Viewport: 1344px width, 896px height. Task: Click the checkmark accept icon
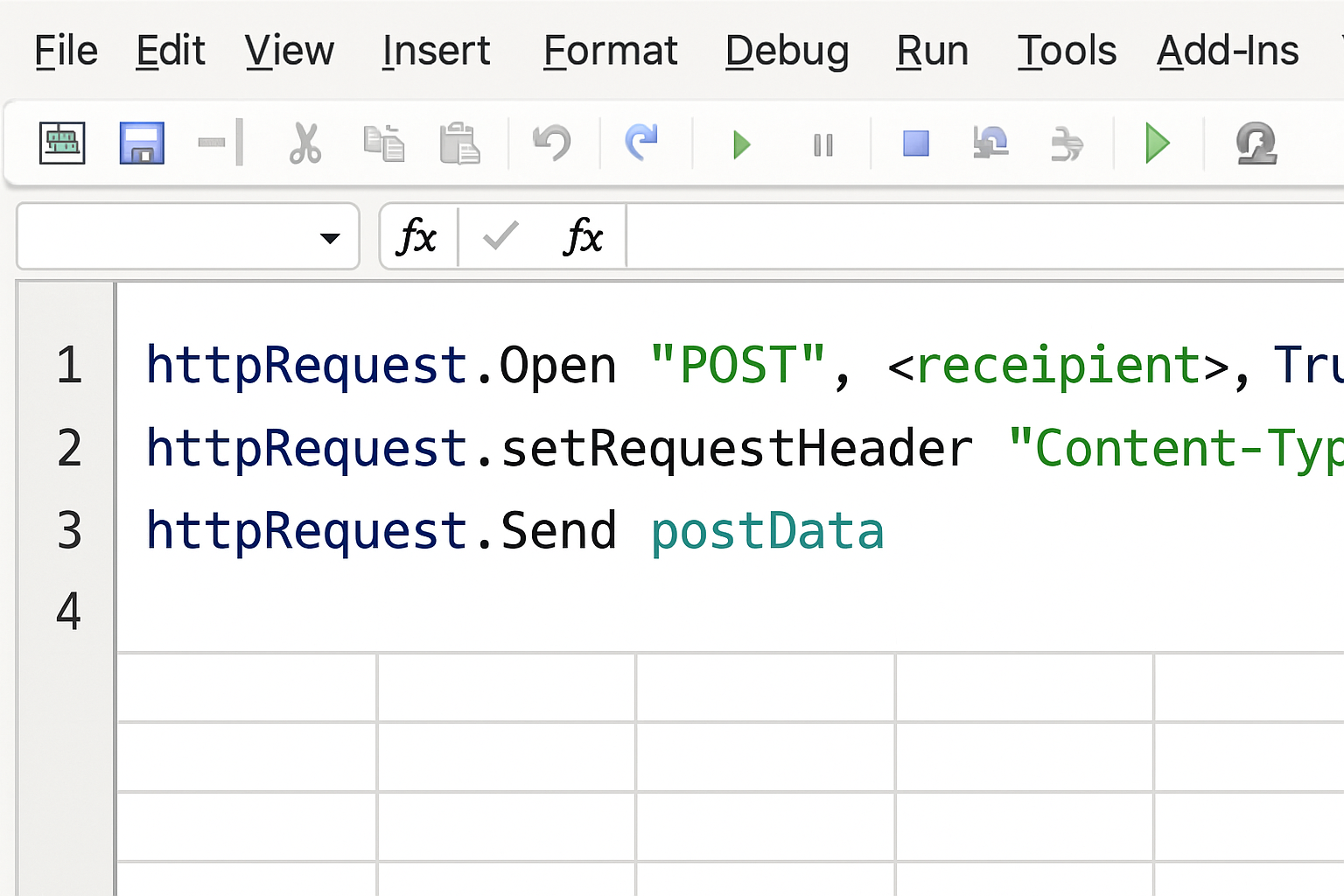point(501,236)
